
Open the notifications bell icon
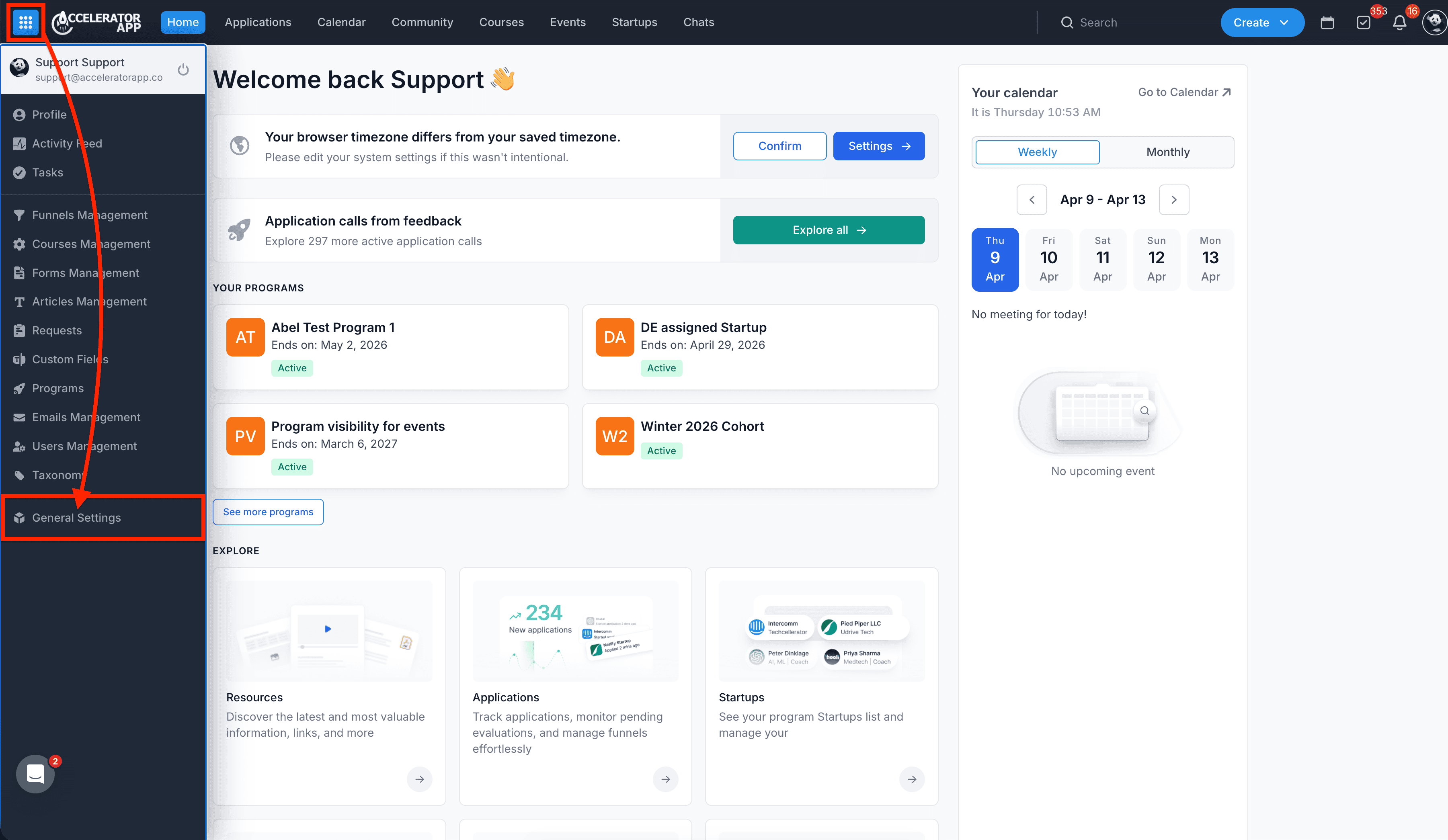[1399, 23]
